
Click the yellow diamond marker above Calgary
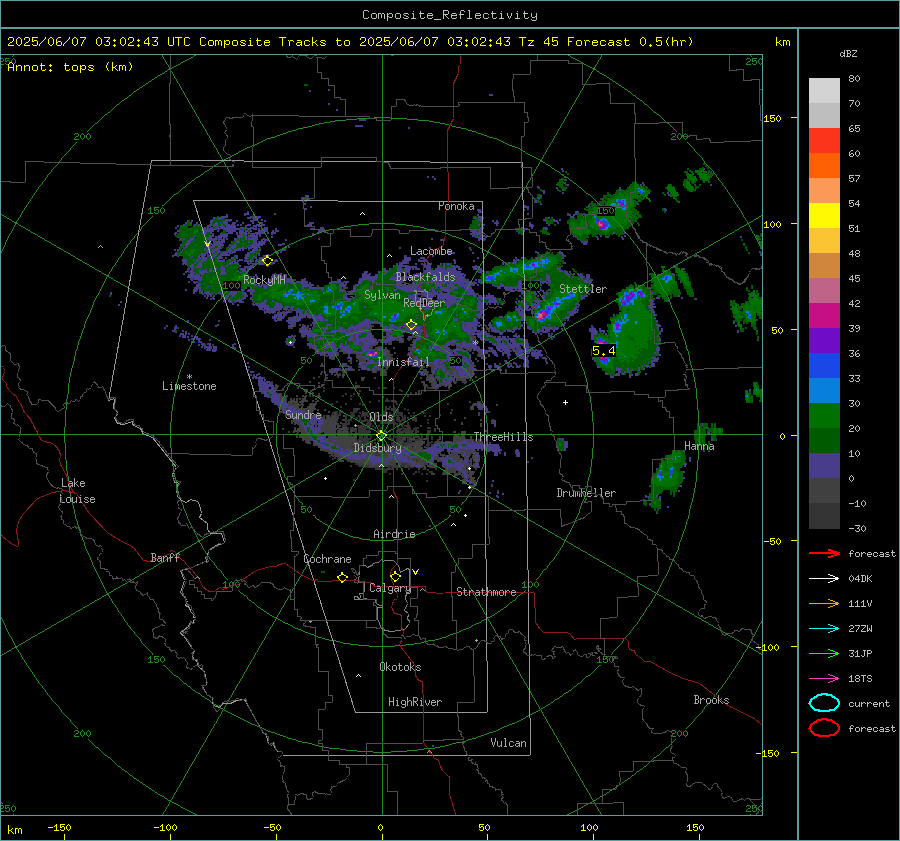click(395, 576)
